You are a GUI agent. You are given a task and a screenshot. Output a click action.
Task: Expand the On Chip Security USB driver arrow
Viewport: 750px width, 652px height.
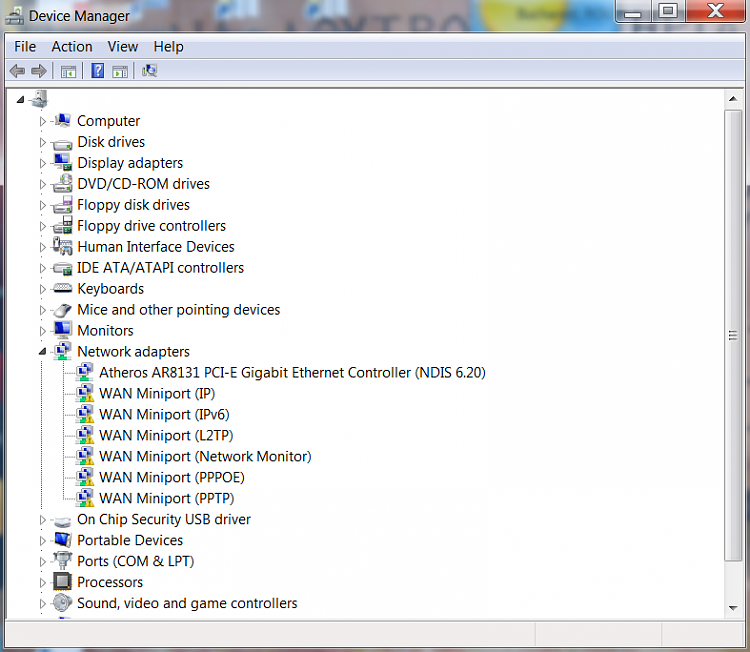click(x=42, y=520)
